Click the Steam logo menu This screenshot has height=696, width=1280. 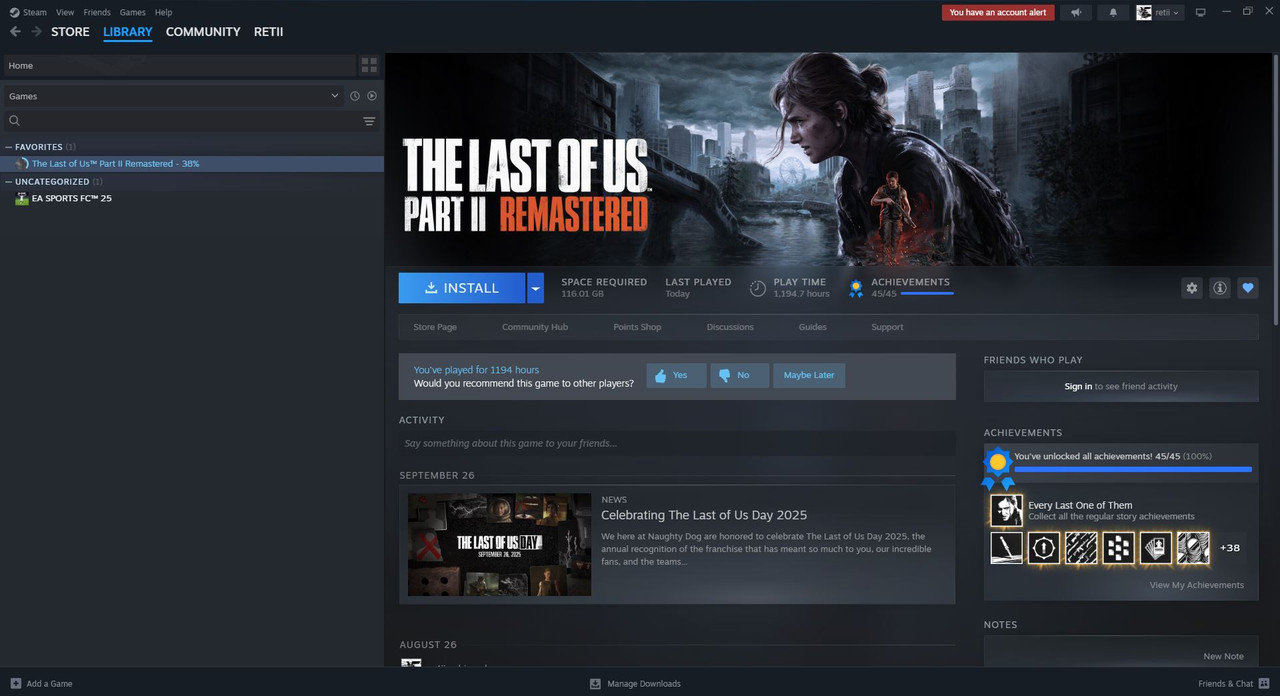pyautogui.click(x=28, y=12)
